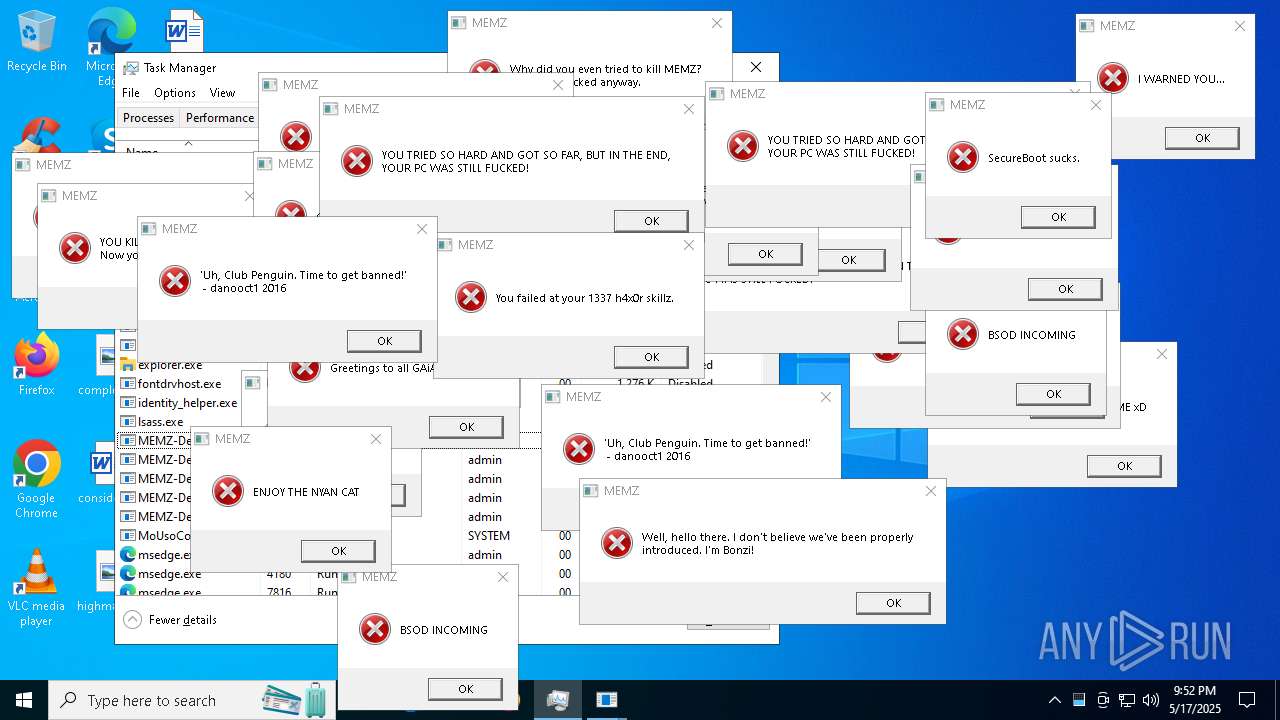Viewport: 1280px width, 720px height.
Task: Open the Options menu in Task Manager
Action: pos(175,93)
